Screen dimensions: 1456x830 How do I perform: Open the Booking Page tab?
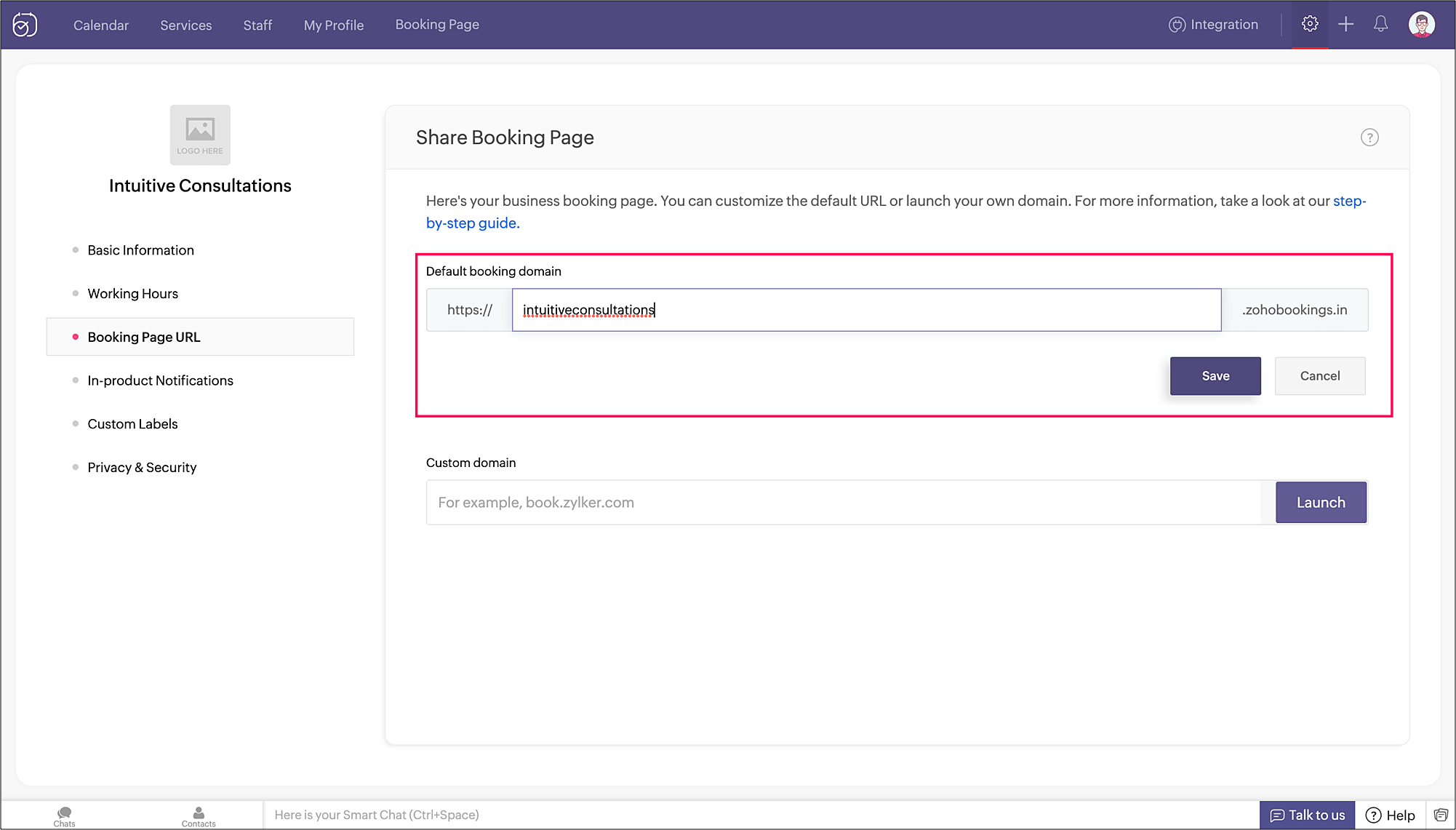pos(437,24)
